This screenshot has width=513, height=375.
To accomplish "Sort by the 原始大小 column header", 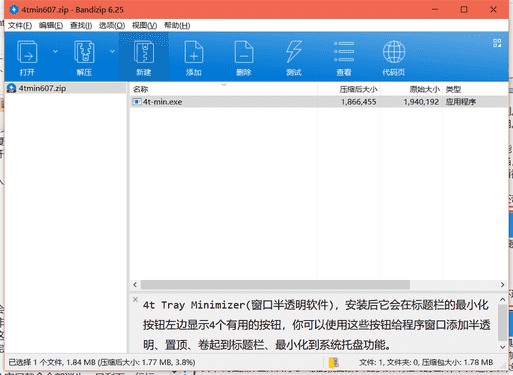I will pyautogui.click(x=412, y=89).
